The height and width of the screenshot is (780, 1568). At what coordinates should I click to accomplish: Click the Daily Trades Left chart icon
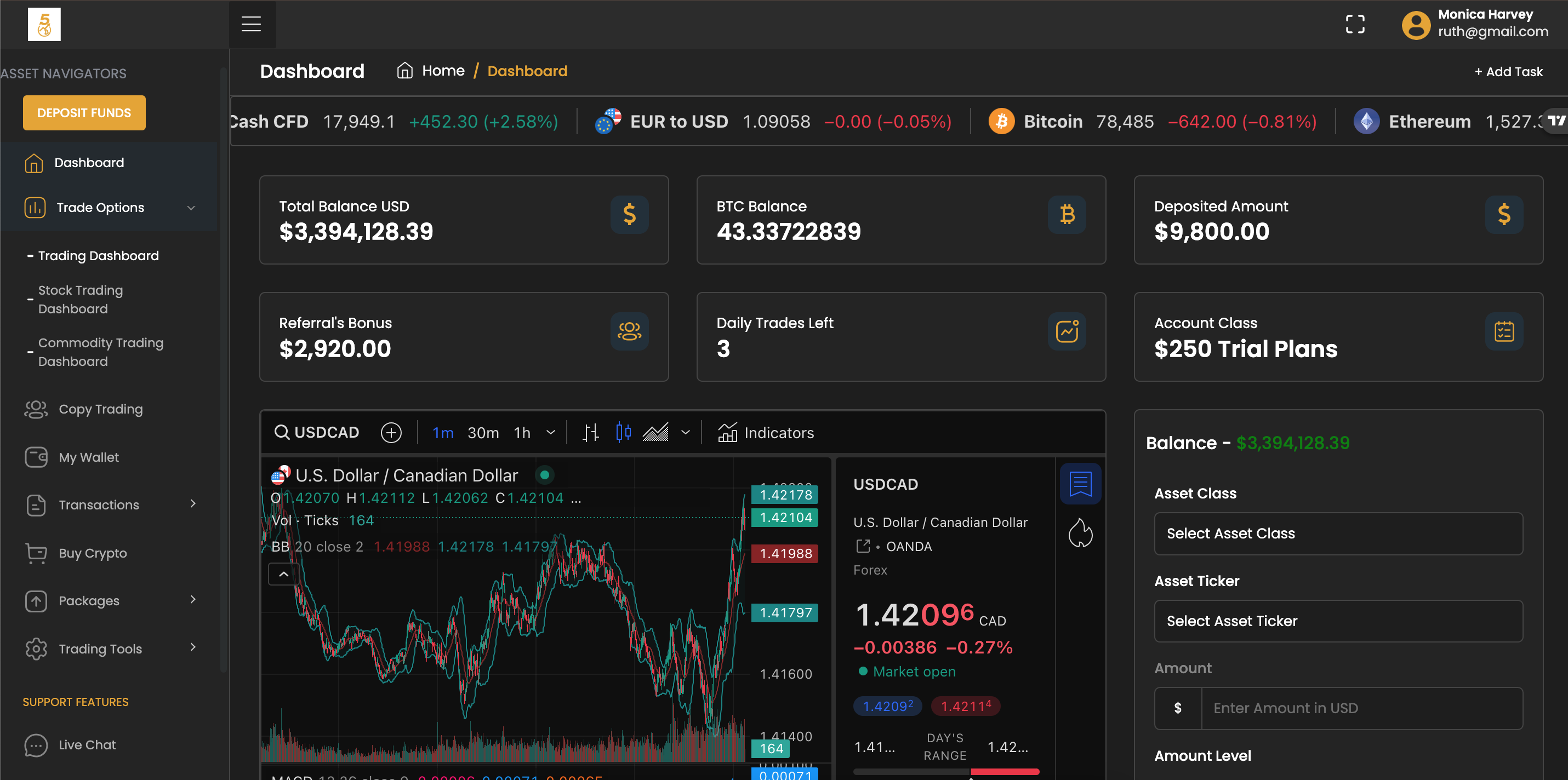1067,331
